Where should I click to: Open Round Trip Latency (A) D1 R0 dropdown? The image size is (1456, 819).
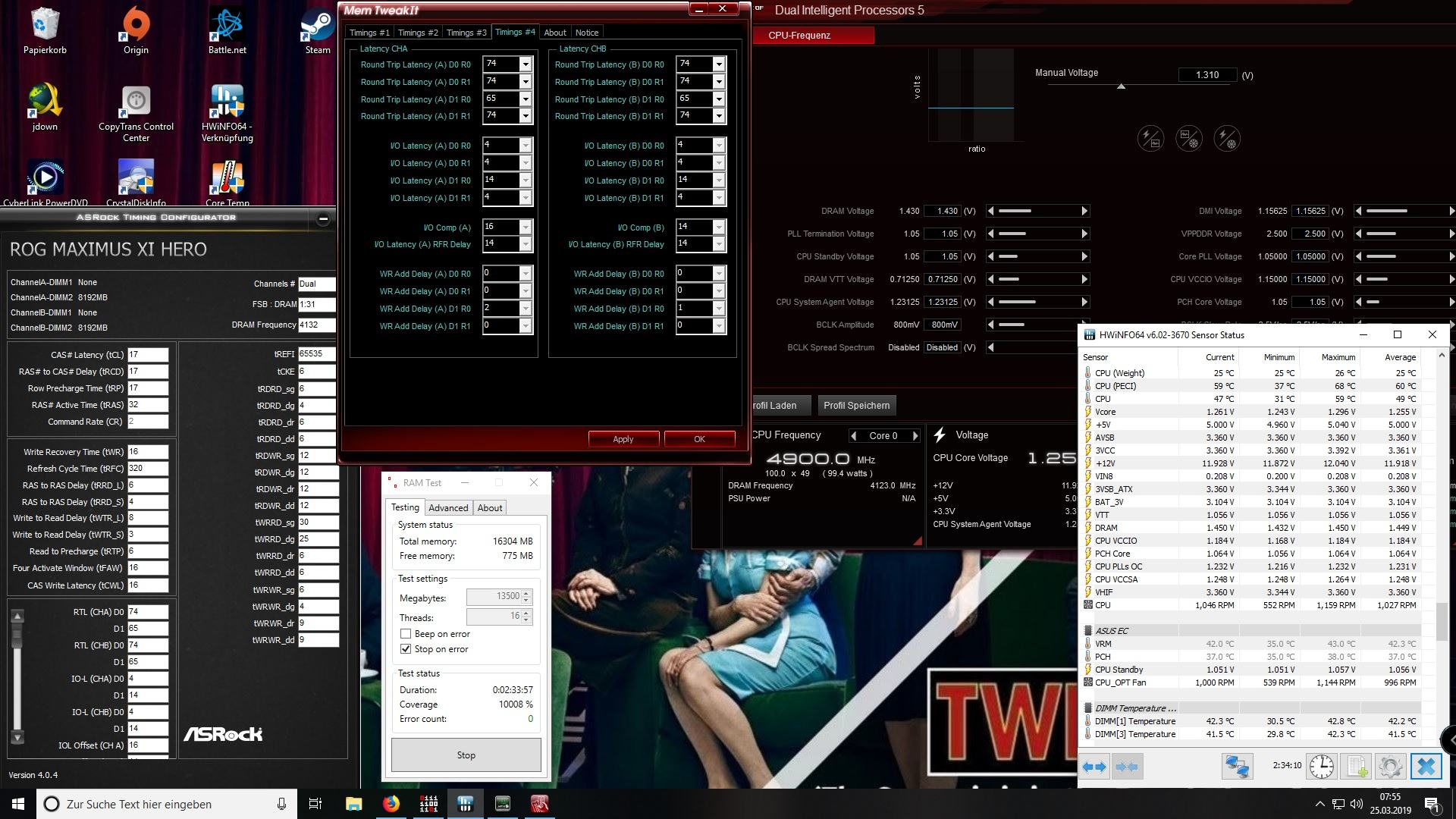pos(525,99)
